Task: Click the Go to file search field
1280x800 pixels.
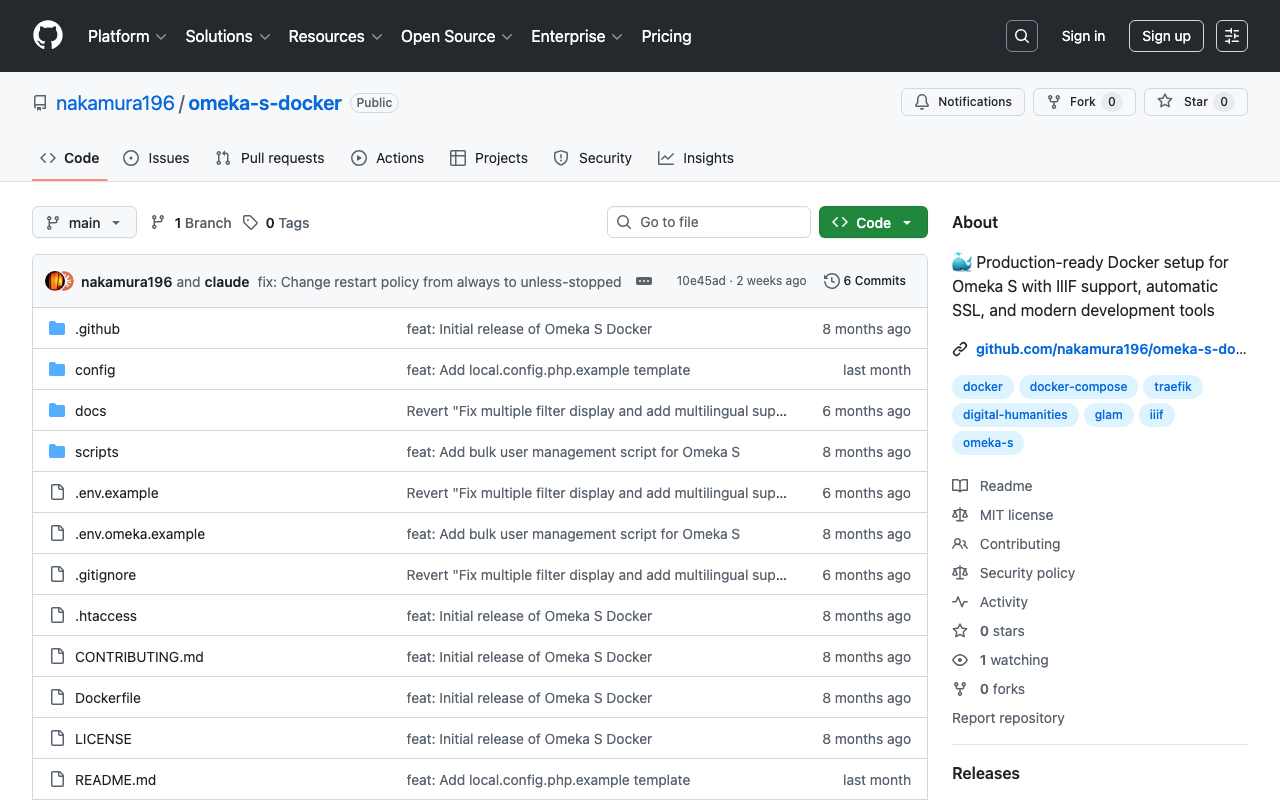Action: point(709,222)
